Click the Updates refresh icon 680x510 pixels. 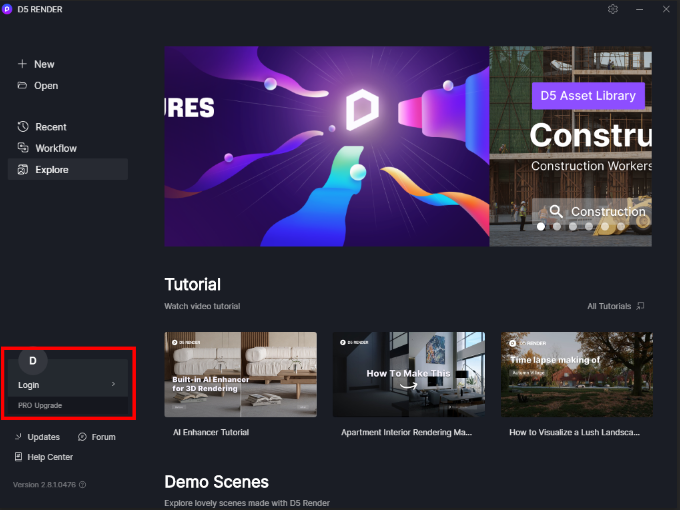click(x=19, y=437)
